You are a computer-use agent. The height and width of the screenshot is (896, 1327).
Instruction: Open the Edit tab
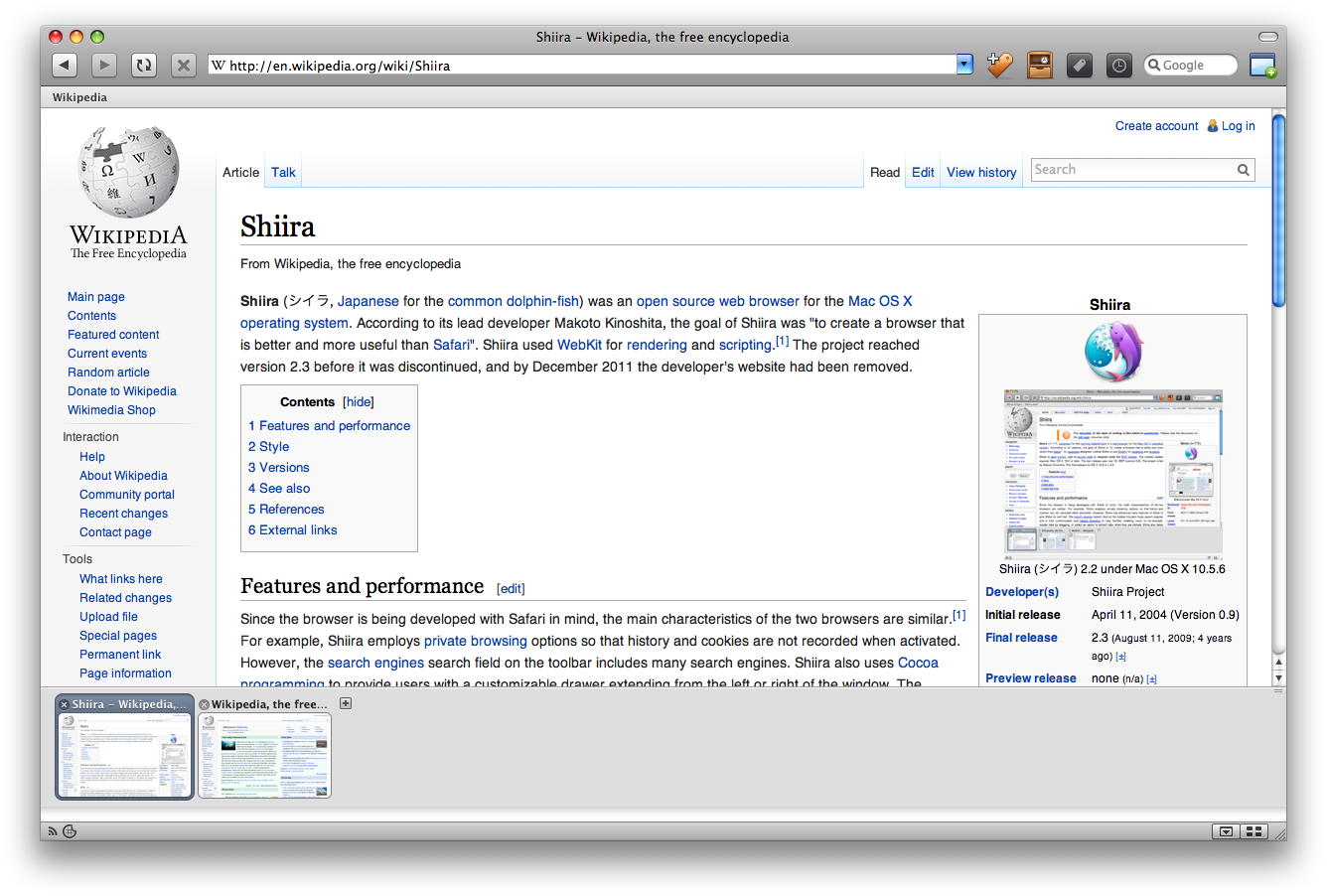point(923,172)
